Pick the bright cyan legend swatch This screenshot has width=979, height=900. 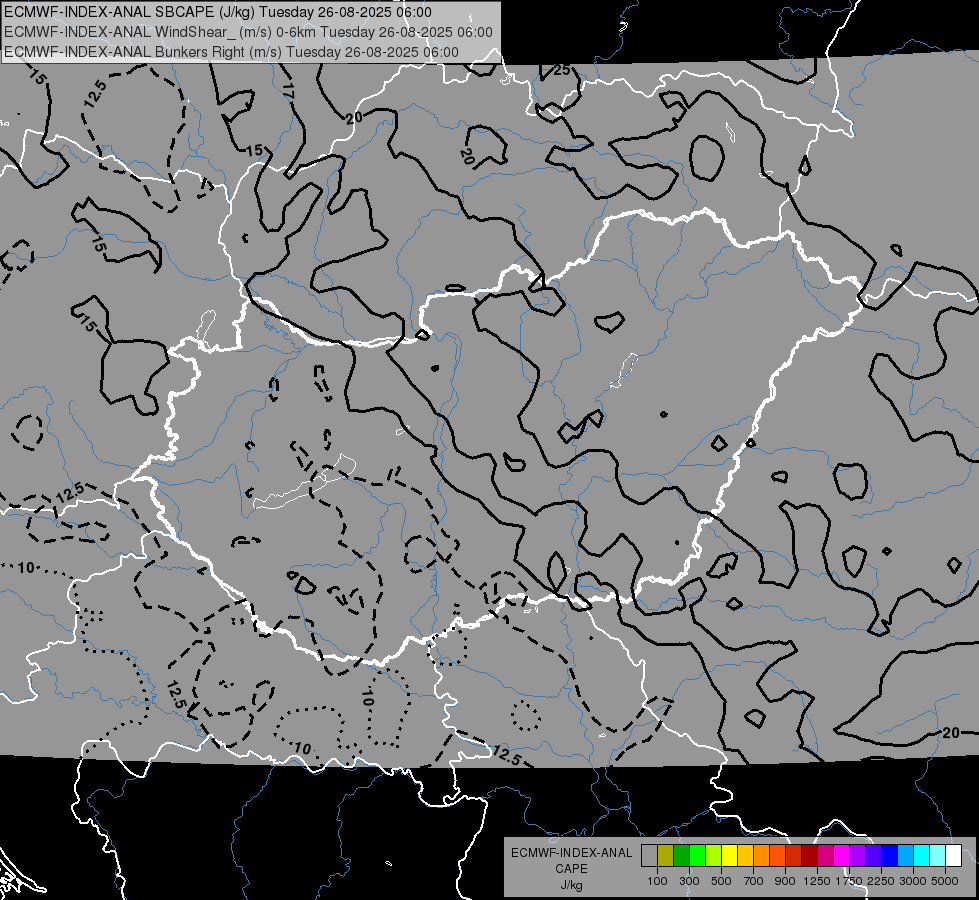[x=922, y=855]
